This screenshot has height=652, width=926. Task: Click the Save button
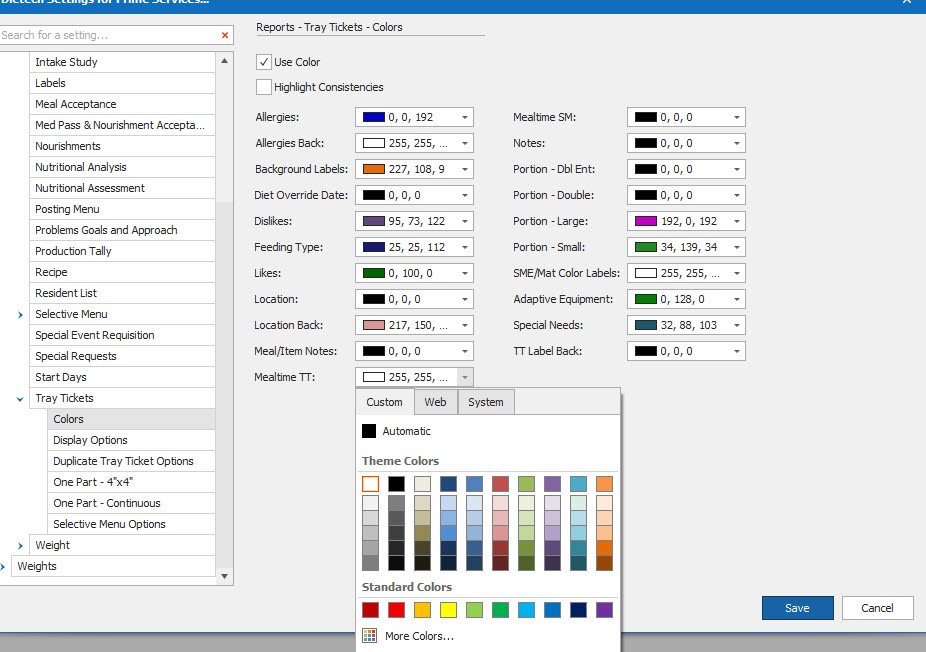(x=797, y=608)
